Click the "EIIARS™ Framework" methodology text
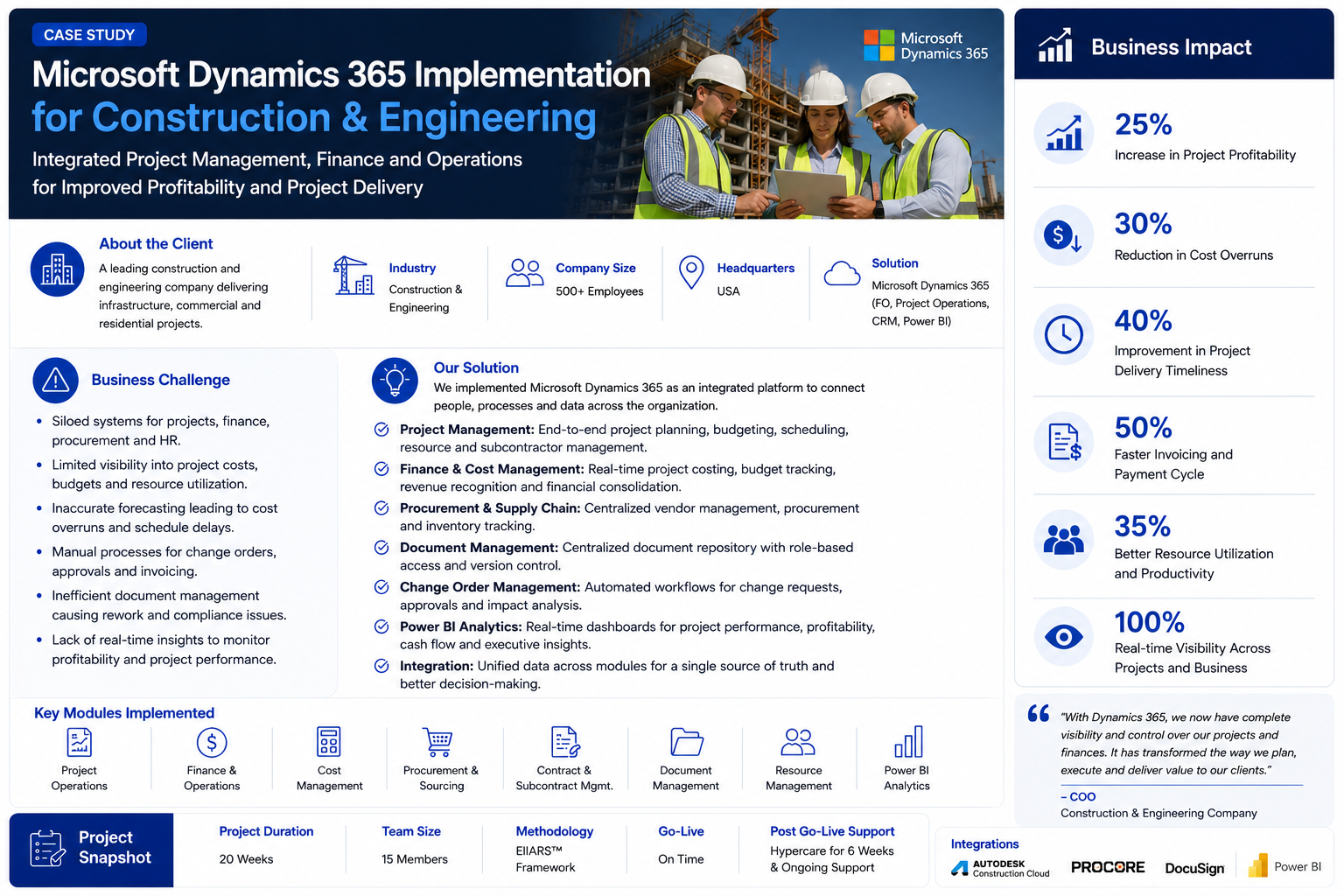Image resolution: width=1344 pixels, height=896 pixels. click(546, 859)
